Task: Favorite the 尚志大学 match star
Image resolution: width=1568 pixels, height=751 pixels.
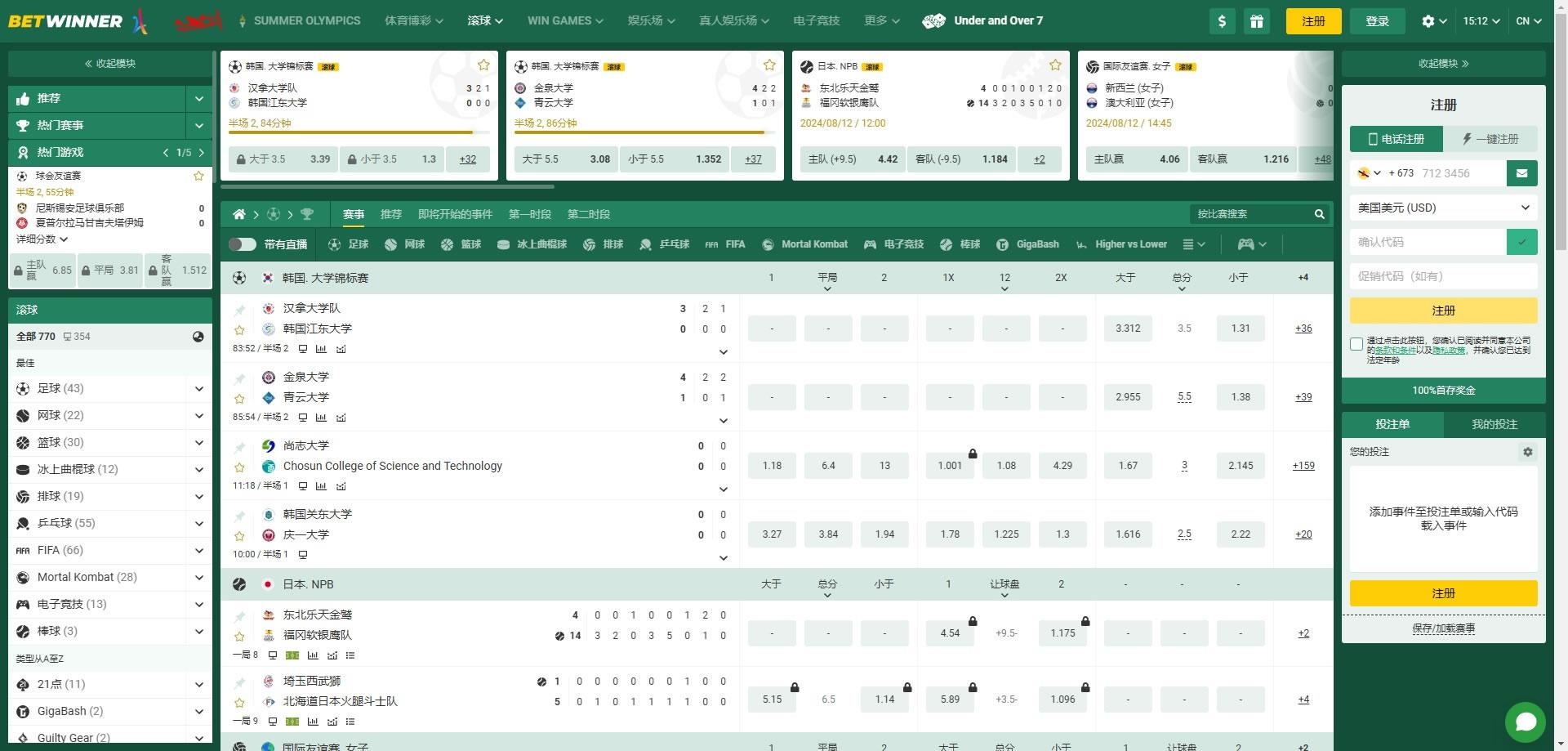Action: pos(239,467)
